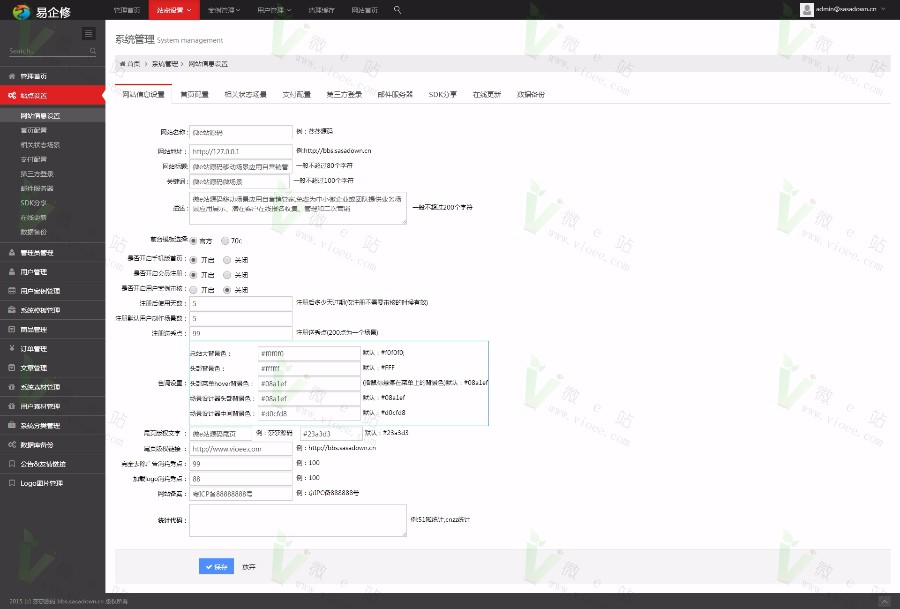The width and height of the screenshot is (900, 609).
Task: Click the bookmark icon beside Logo图片管理
Action: point(11,483)
